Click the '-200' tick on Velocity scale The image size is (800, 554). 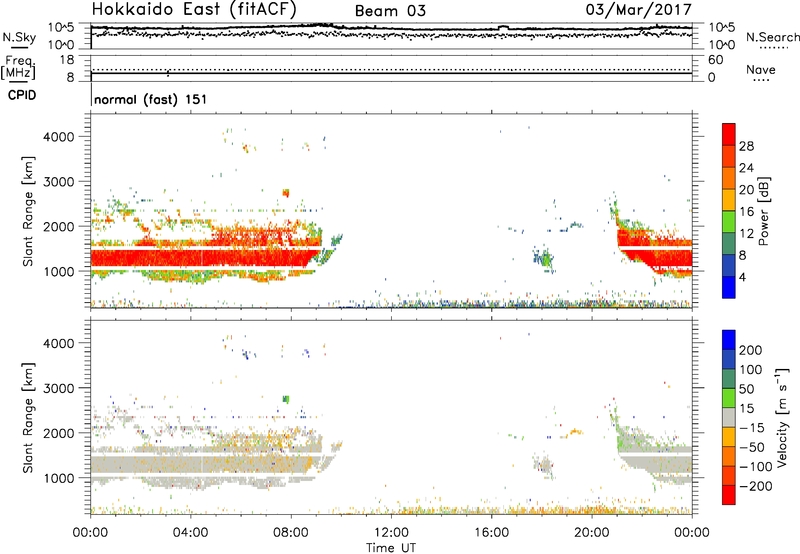[756, 486]
